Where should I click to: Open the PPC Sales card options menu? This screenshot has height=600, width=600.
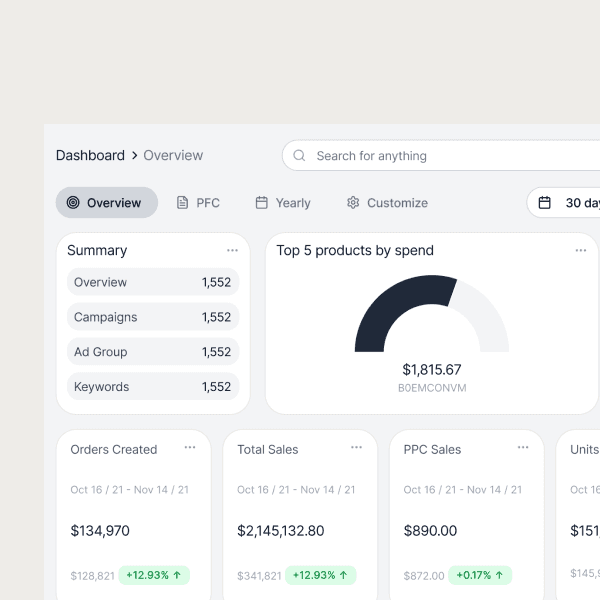(x=523, y=447)
